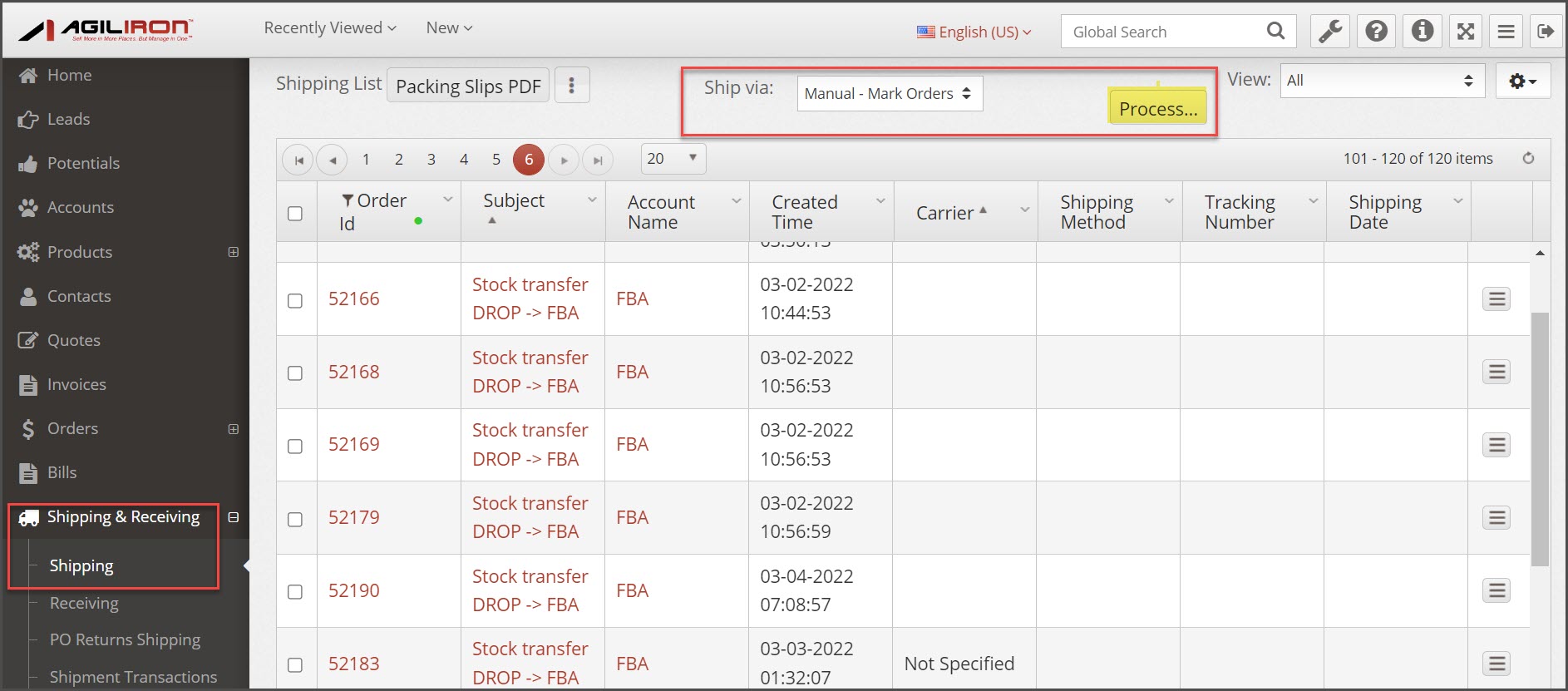The height and width of the screenshot is (691, 1568).
Task: Select checkbox for order 52169
Action: coord(295,447)
